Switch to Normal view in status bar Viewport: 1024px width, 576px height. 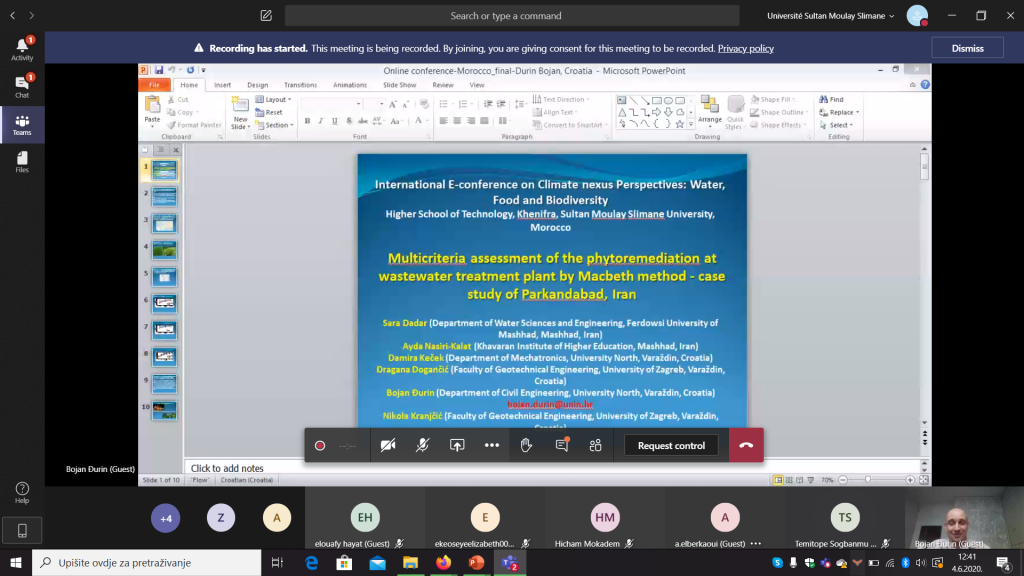click(778, 480)
